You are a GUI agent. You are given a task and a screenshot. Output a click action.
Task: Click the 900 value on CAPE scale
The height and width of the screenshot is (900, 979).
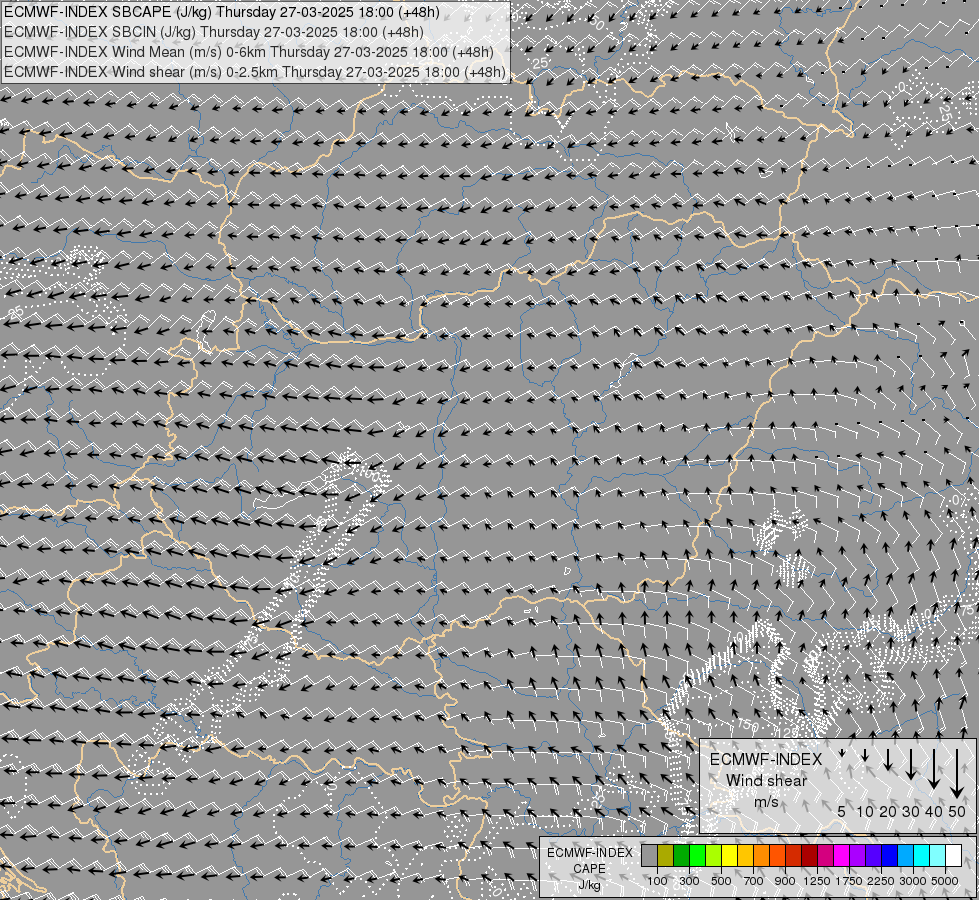click(785, 881)
